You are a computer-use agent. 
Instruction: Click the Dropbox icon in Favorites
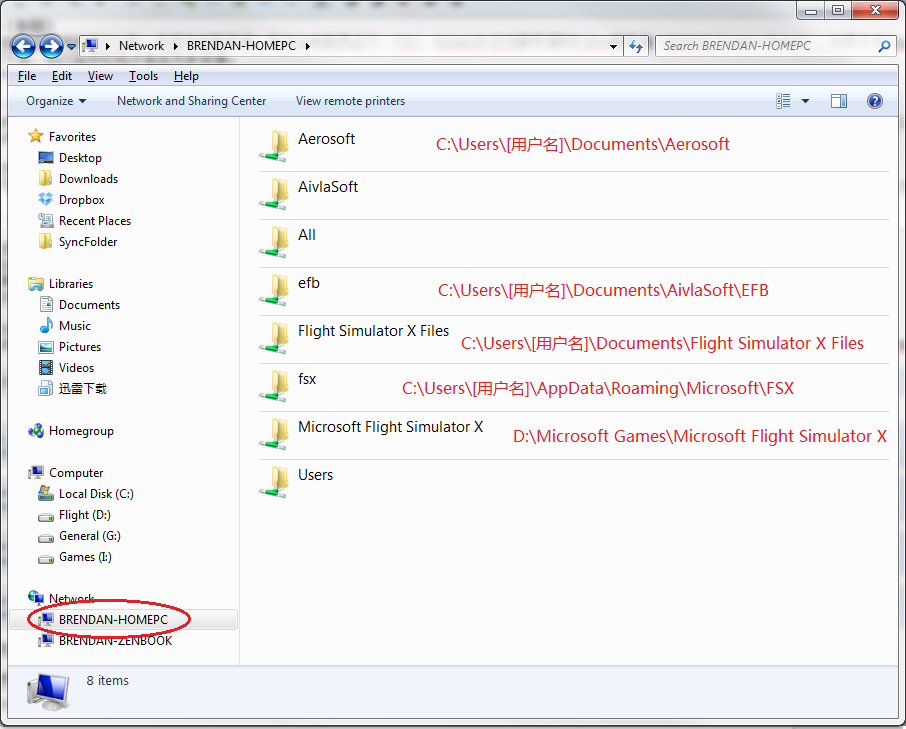tap(46, 199)
